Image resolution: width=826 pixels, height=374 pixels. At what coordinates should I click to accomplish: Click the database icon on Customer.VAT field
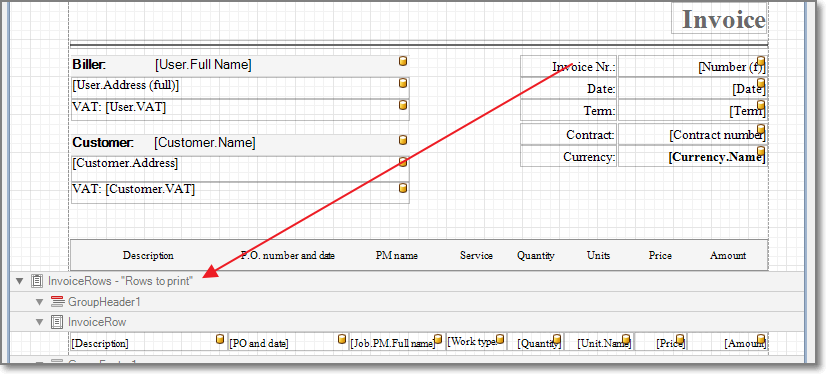pos(403,188)
